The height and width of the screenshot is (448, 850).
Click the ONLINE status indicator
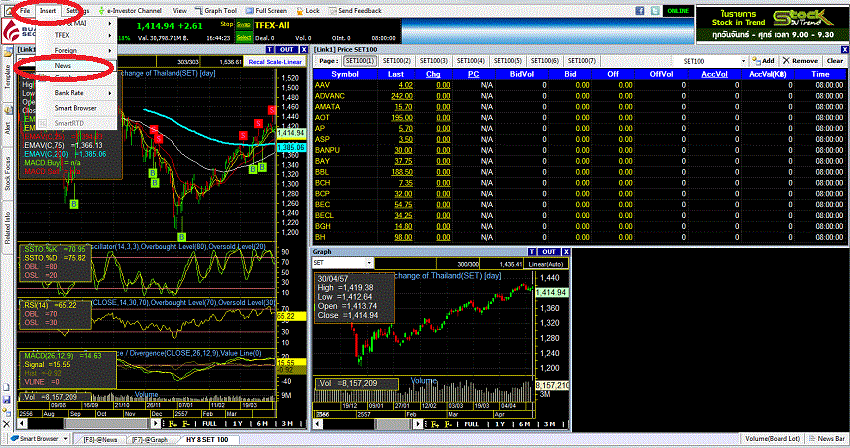(678, 10)
